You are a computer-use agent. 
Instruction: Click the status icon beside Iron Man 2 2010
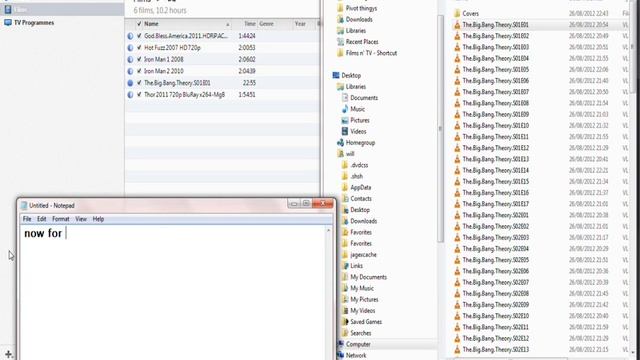click(130, 71)
